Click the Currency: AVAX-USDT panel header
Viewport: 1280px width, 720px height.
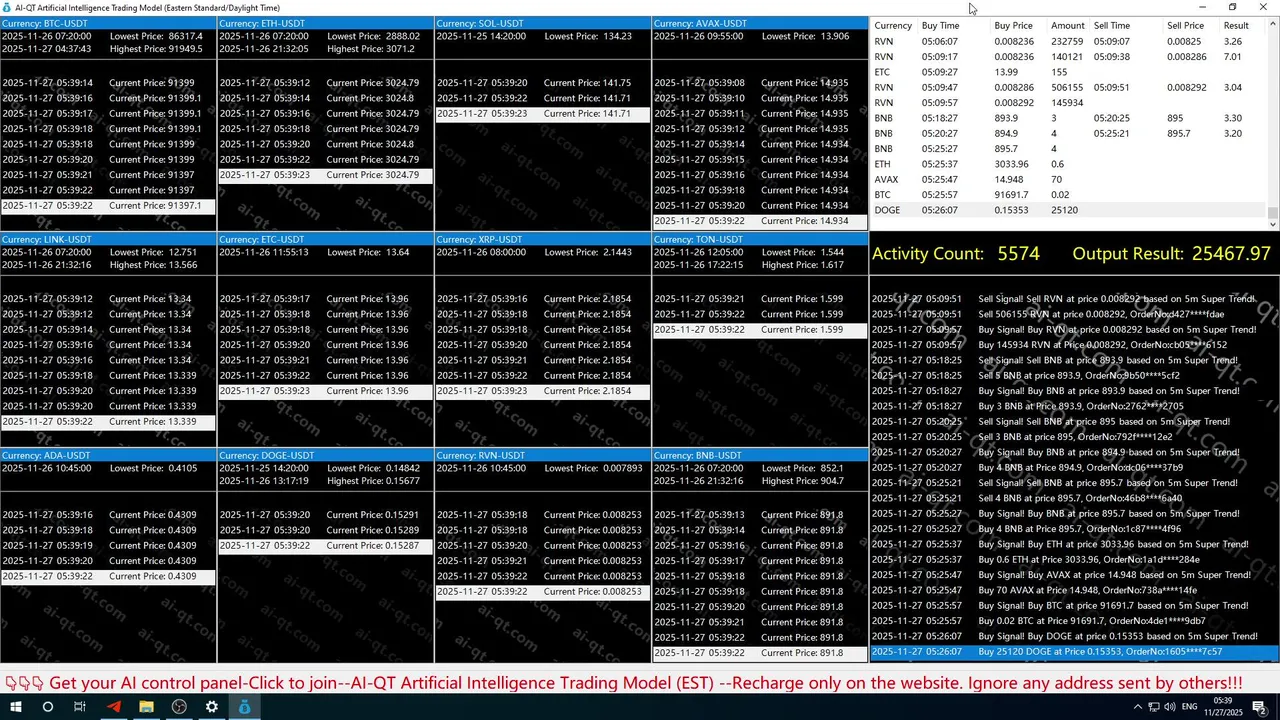click(x=760, y=23)
